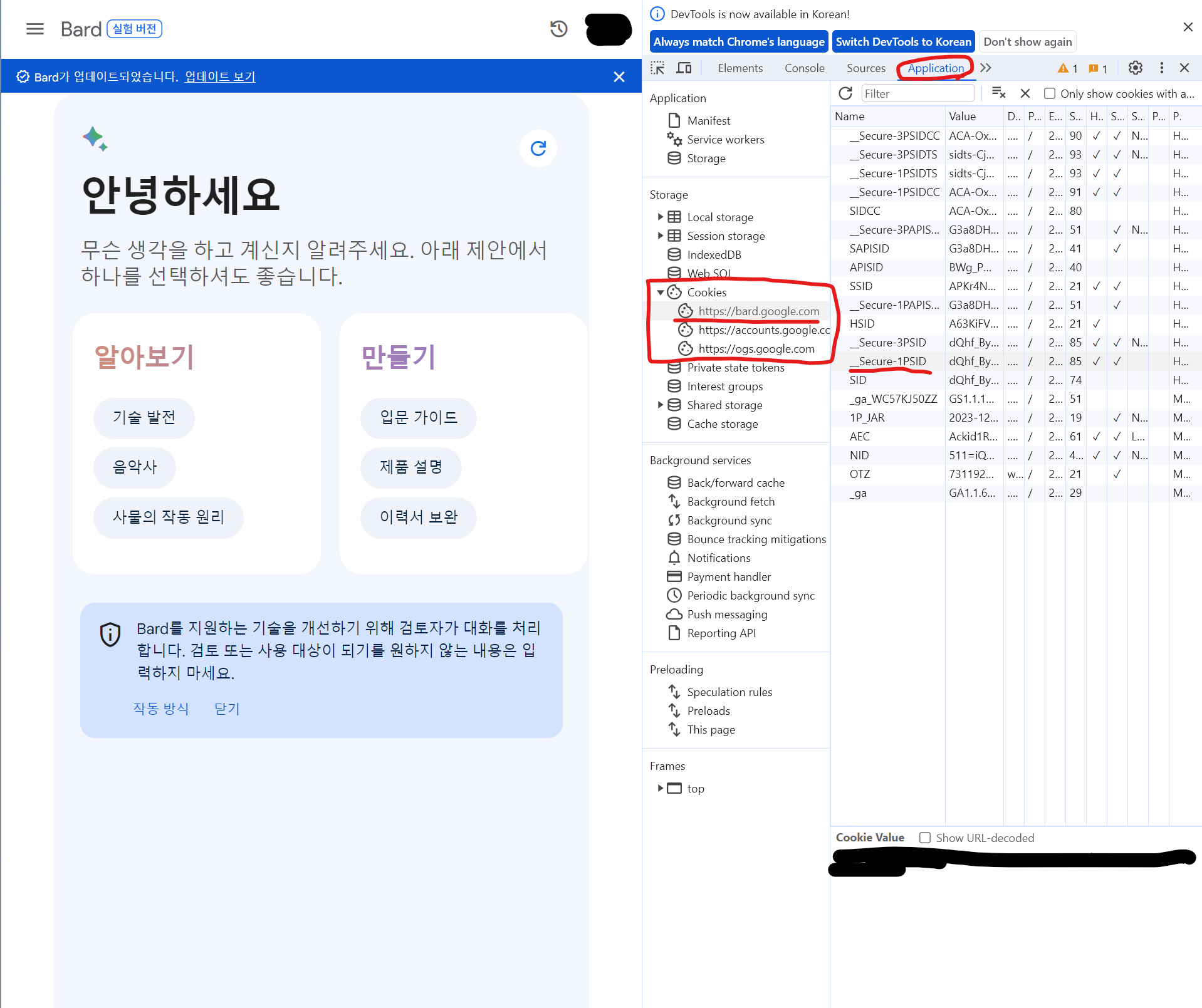
Task: Close the DevTools panel
Action: pos(1184,68)
